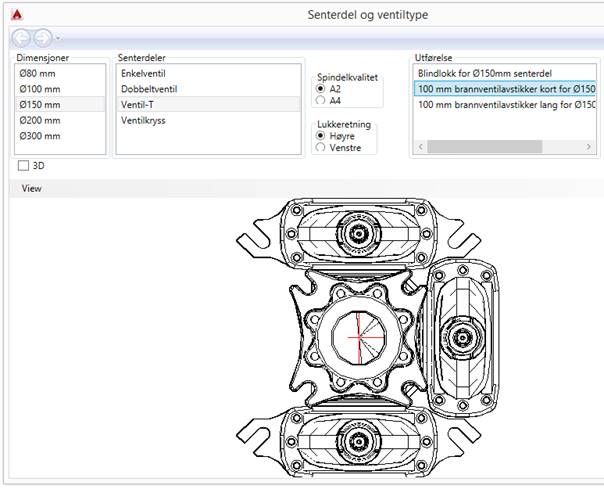
Task: Select Blindlokk for Ø150mm senterdel
Action: [x=505, y=73]
